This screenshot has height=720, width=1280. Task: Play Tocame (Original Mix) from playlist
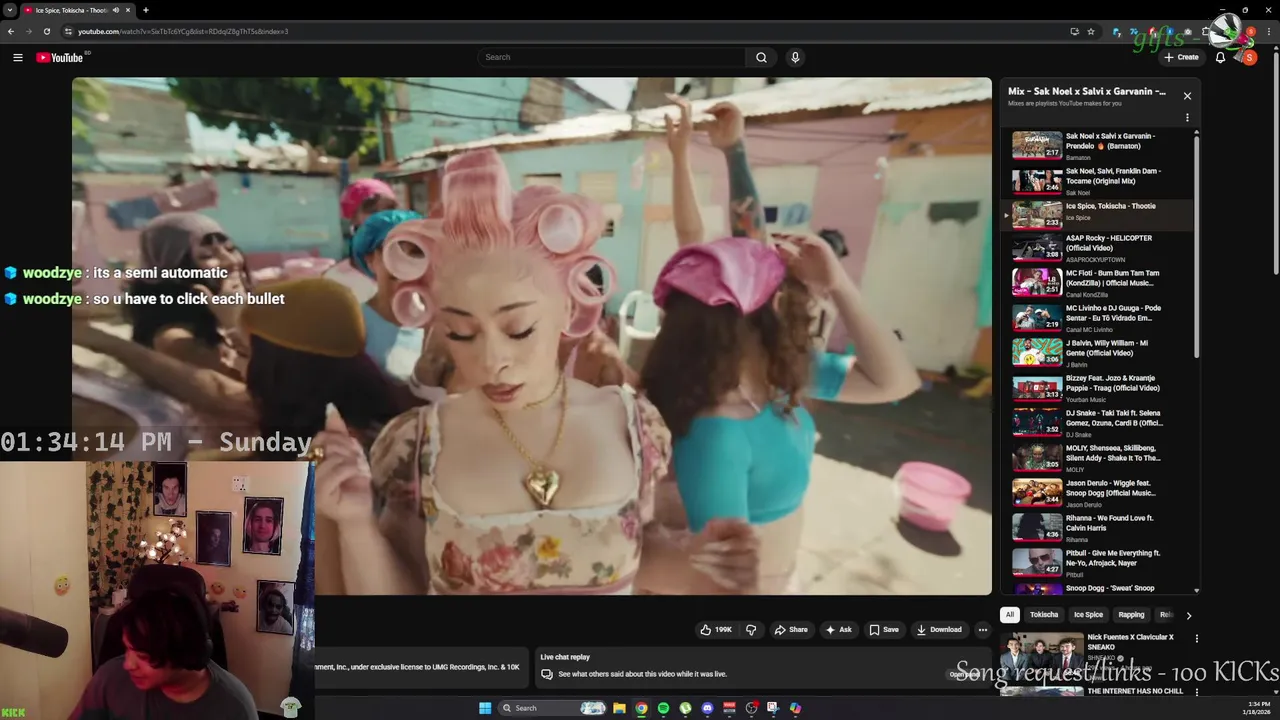coord(1097,181)
